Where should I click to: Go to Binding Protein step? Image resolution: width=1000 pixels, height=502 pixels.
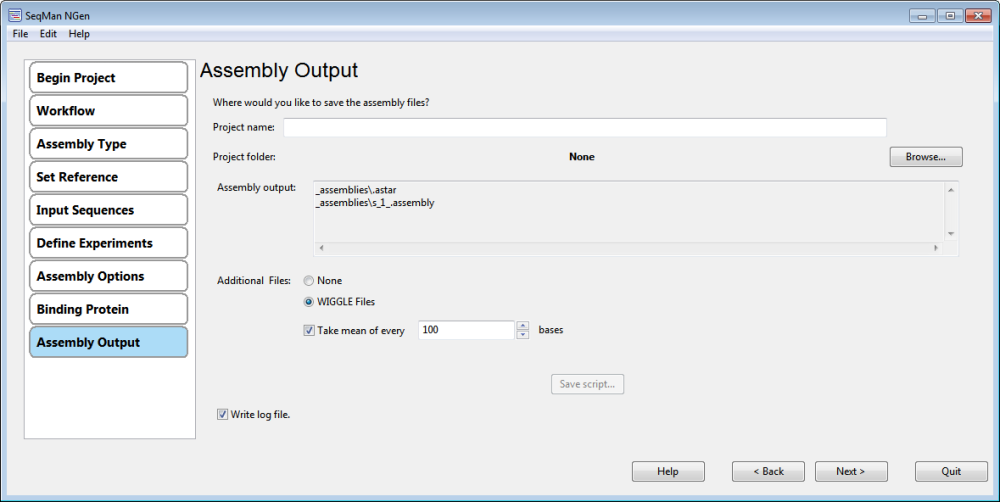(108, 310)
